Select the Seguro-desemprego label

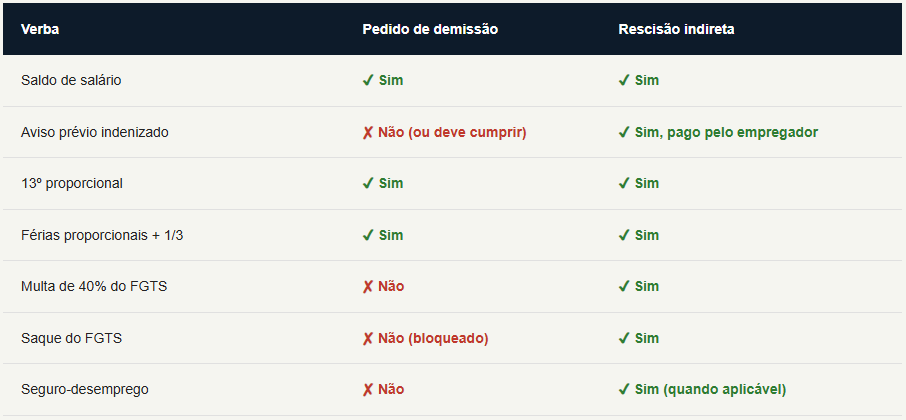click(x=84, y=389)
